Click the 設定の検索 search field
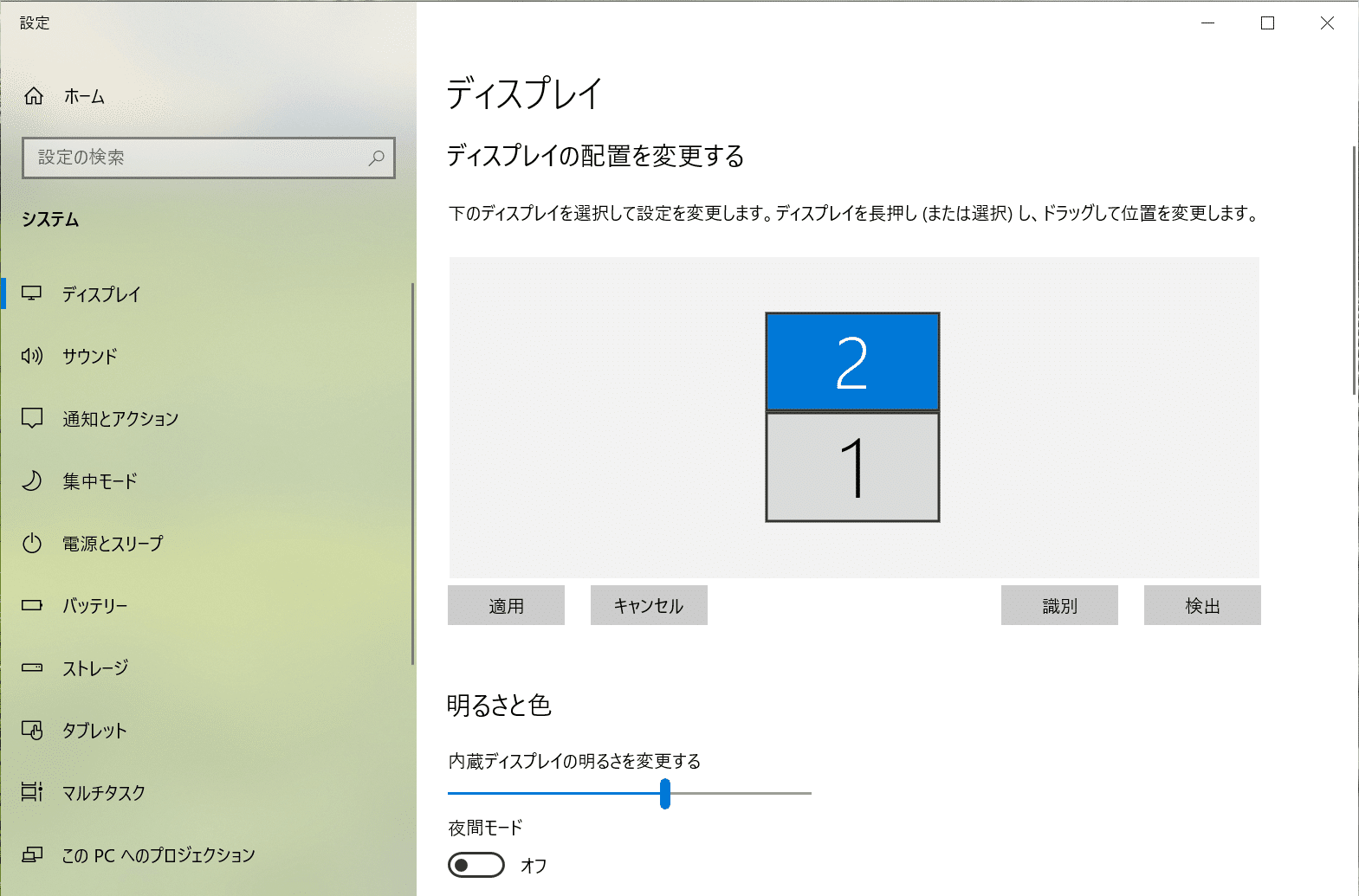This screenshot has height=896, width=1359. [199, 158]
